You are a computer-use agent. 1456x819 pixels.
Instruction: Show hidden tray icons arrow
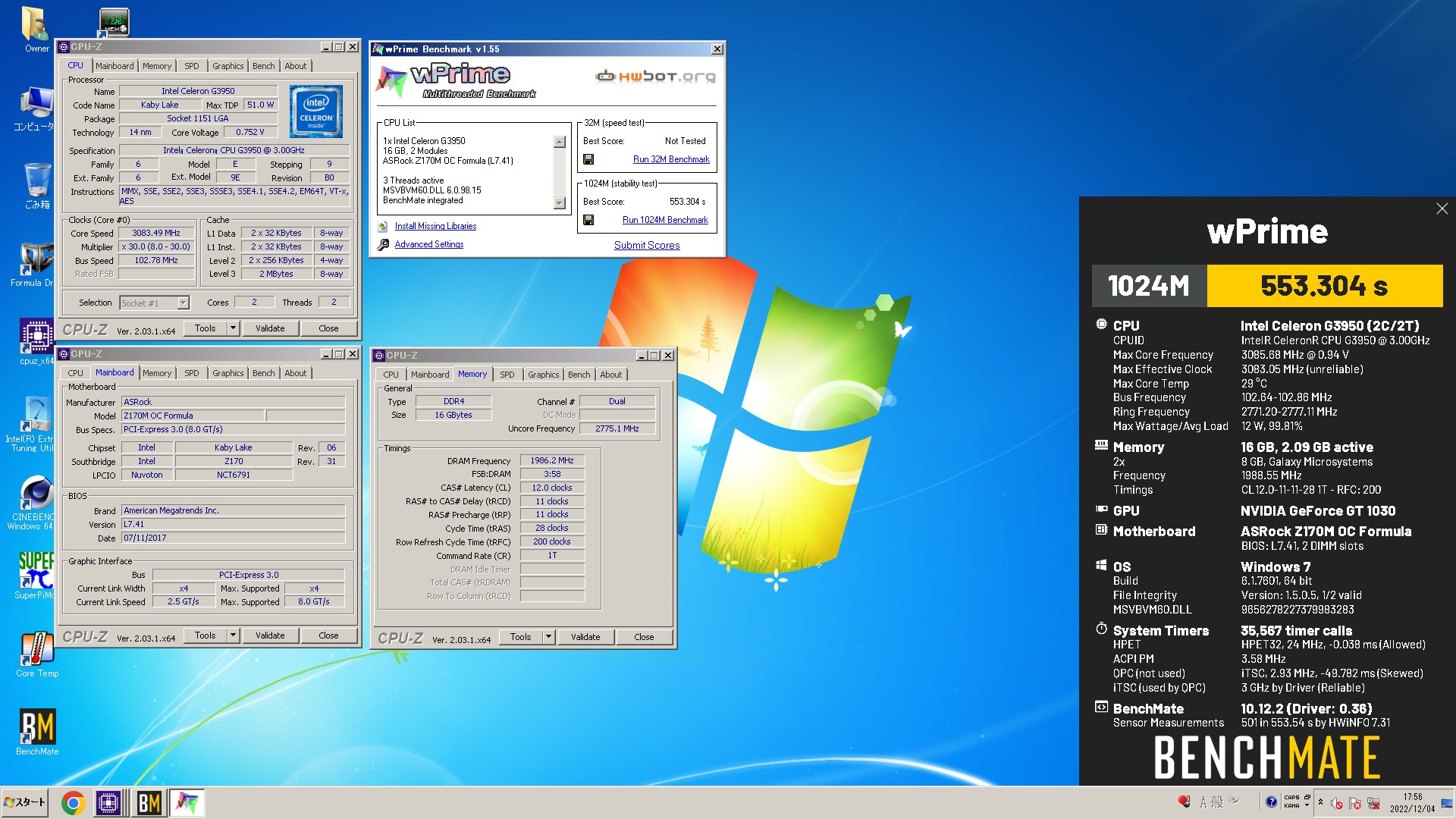[1320, 802]
